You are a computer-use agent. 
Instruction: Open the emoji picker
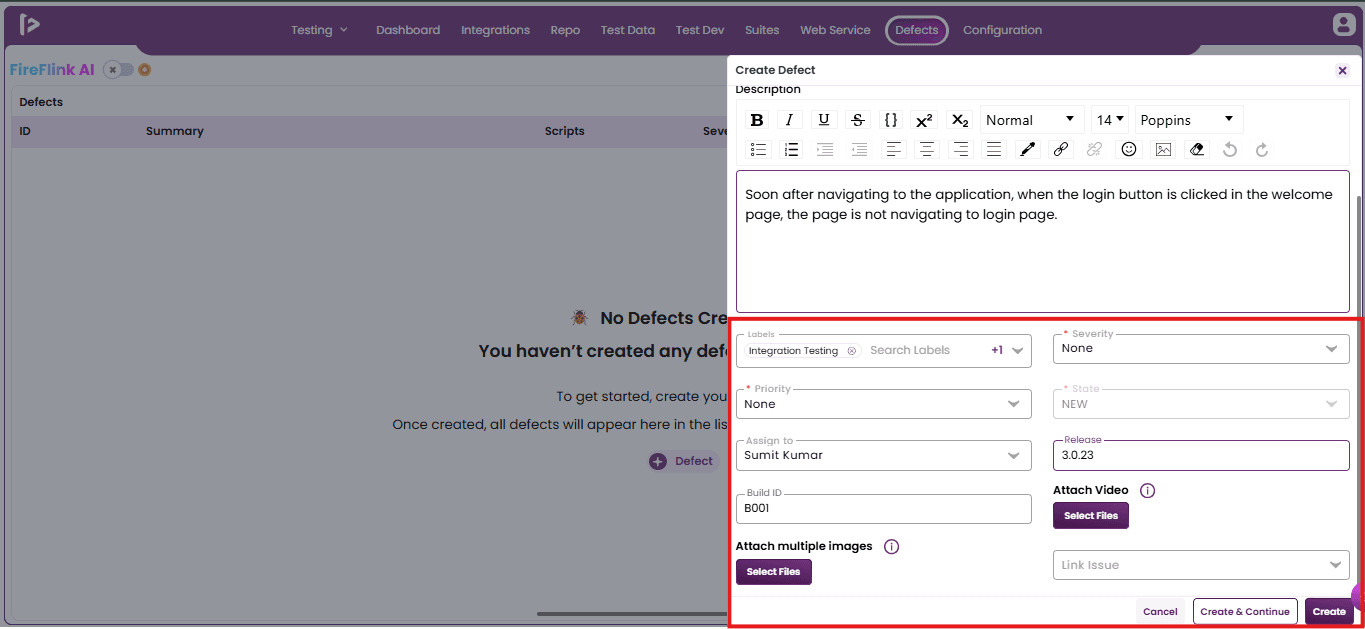click(x=1129, y=149)
